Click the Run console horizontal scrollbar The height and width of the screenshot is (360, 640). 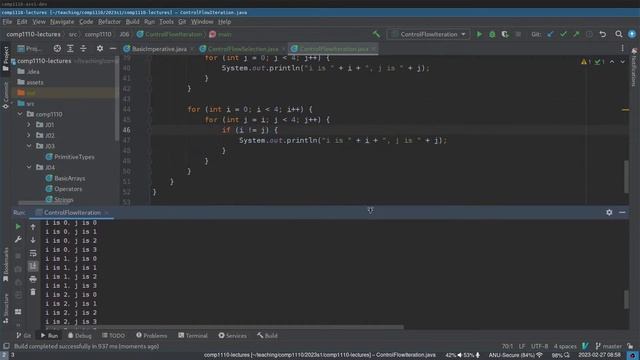click(224, 327)
